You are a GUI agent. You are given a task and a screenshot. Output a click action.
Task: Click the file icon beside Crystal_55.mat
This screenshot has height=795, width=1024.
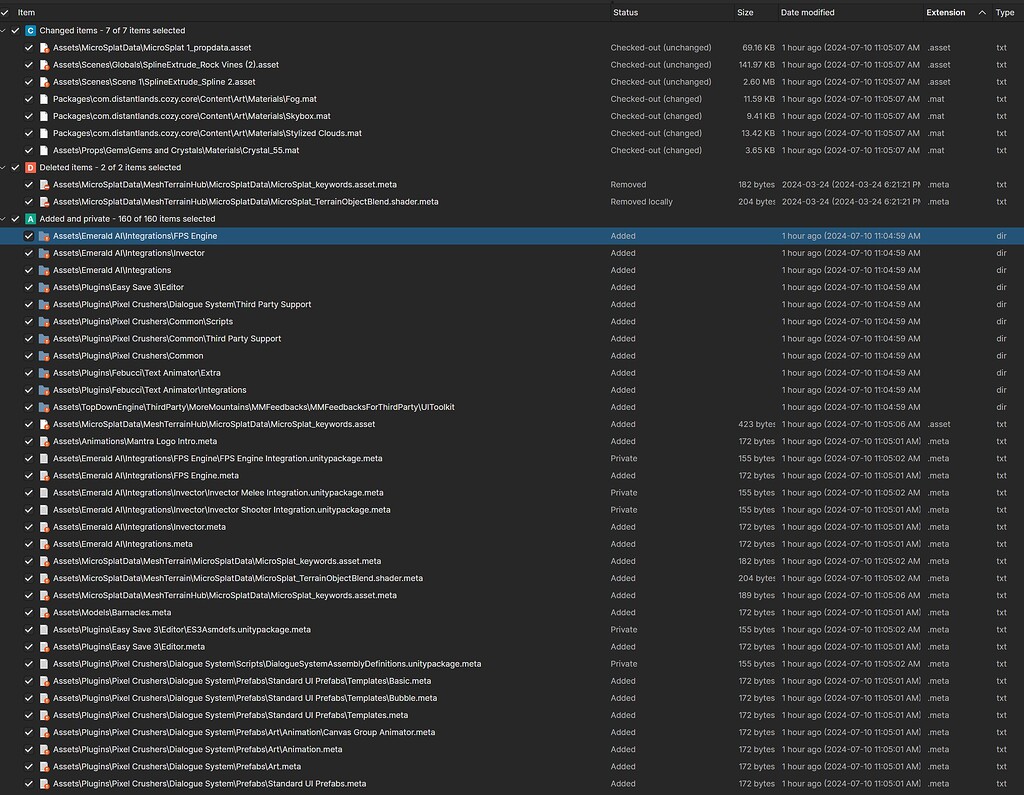click(x=44, y=150)
